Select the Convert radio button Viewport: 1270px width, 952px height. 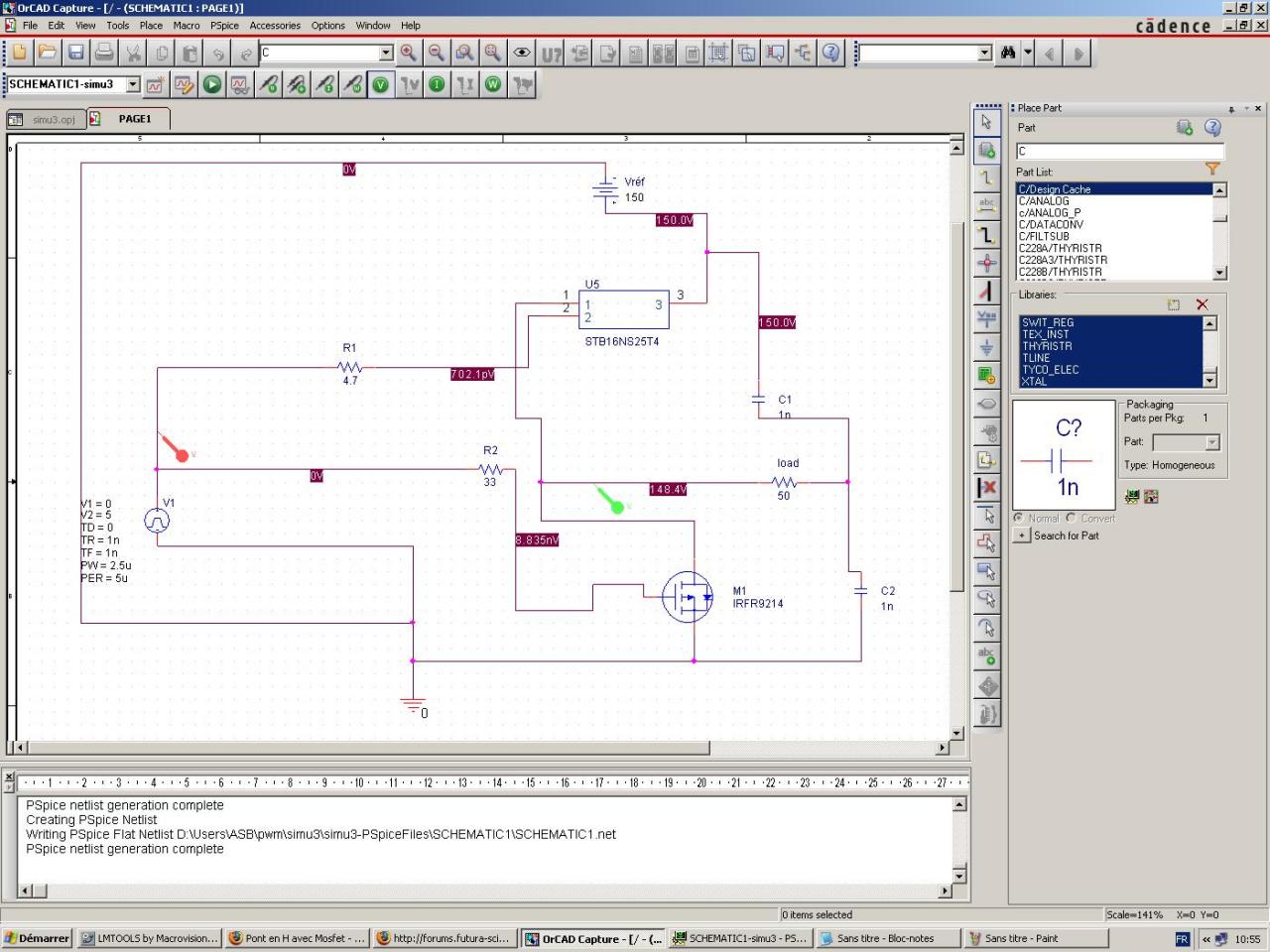pyautogui.click(x=1072, y=518)
